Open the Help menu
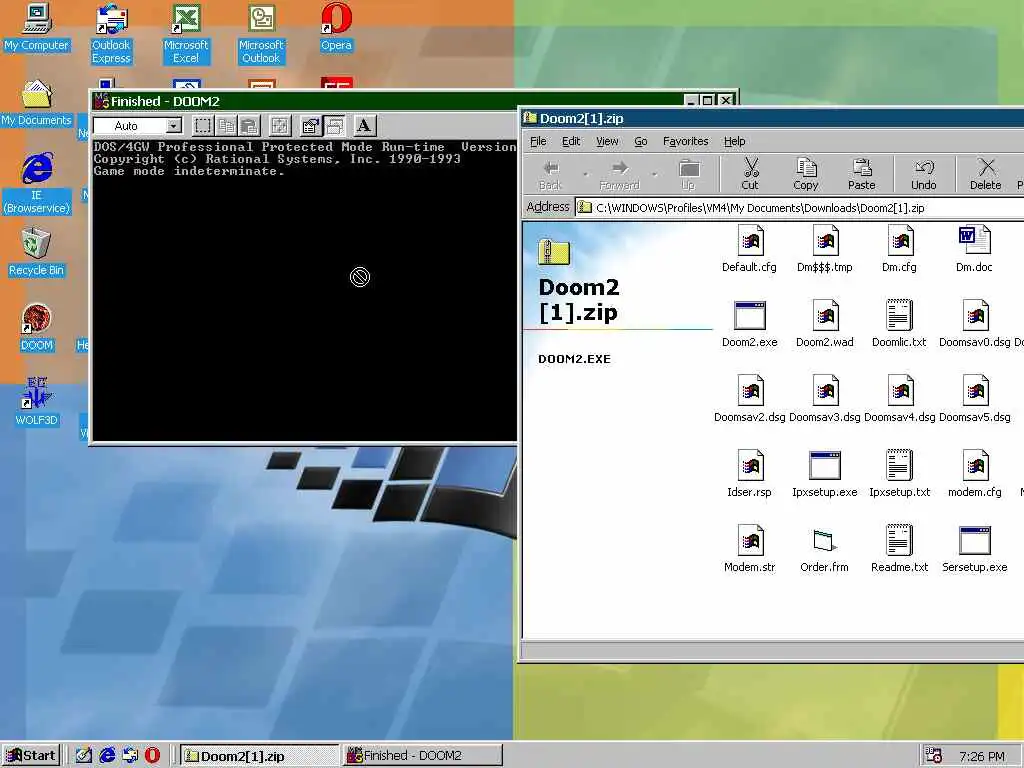This screenshot has width=1024, height=768. point(734,141)
